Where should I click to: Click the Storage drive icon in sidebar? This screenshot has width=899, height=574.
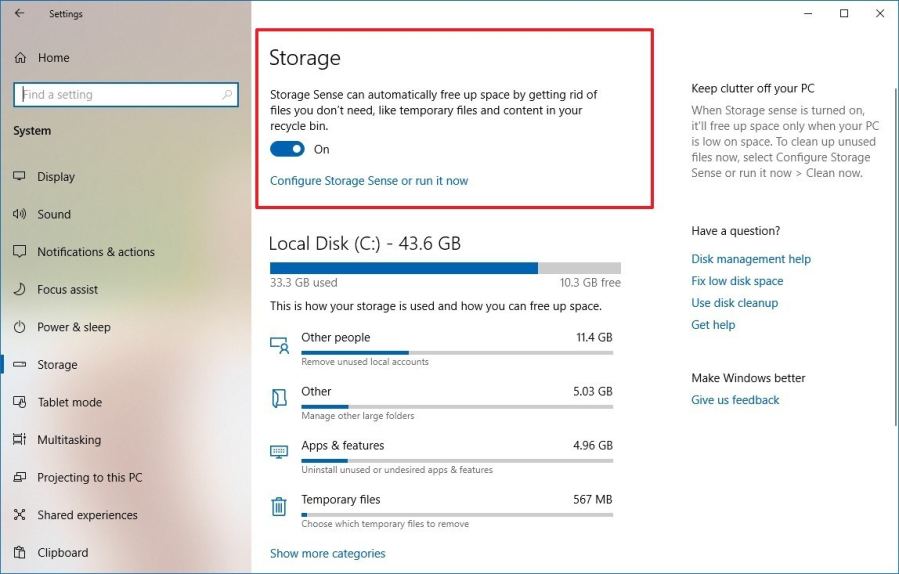point(19,364)
